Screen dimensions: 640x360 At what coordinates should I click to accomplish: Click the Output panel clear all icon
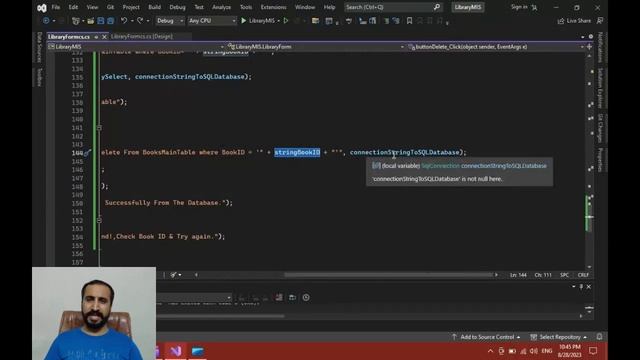(279, 298)
